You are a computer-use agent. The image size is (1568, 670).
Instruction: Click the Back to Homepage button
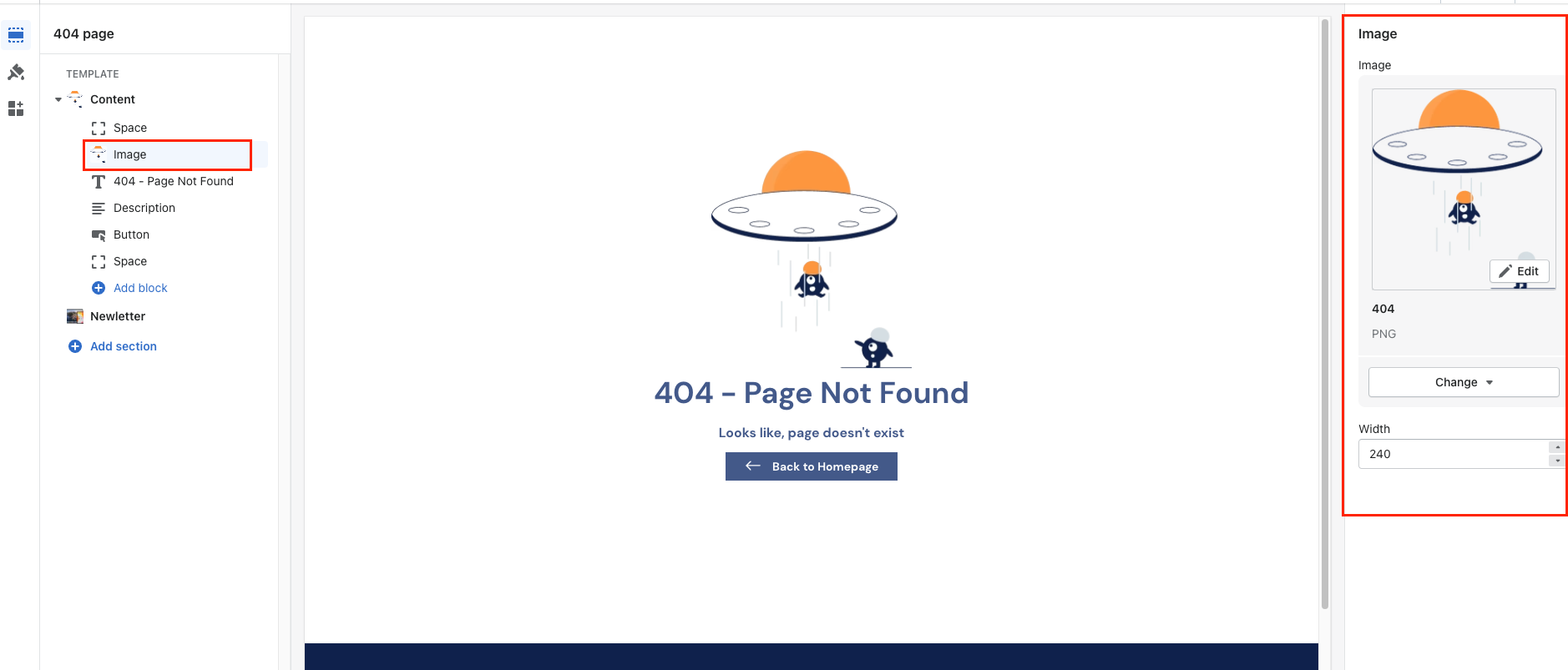point(812,466)
